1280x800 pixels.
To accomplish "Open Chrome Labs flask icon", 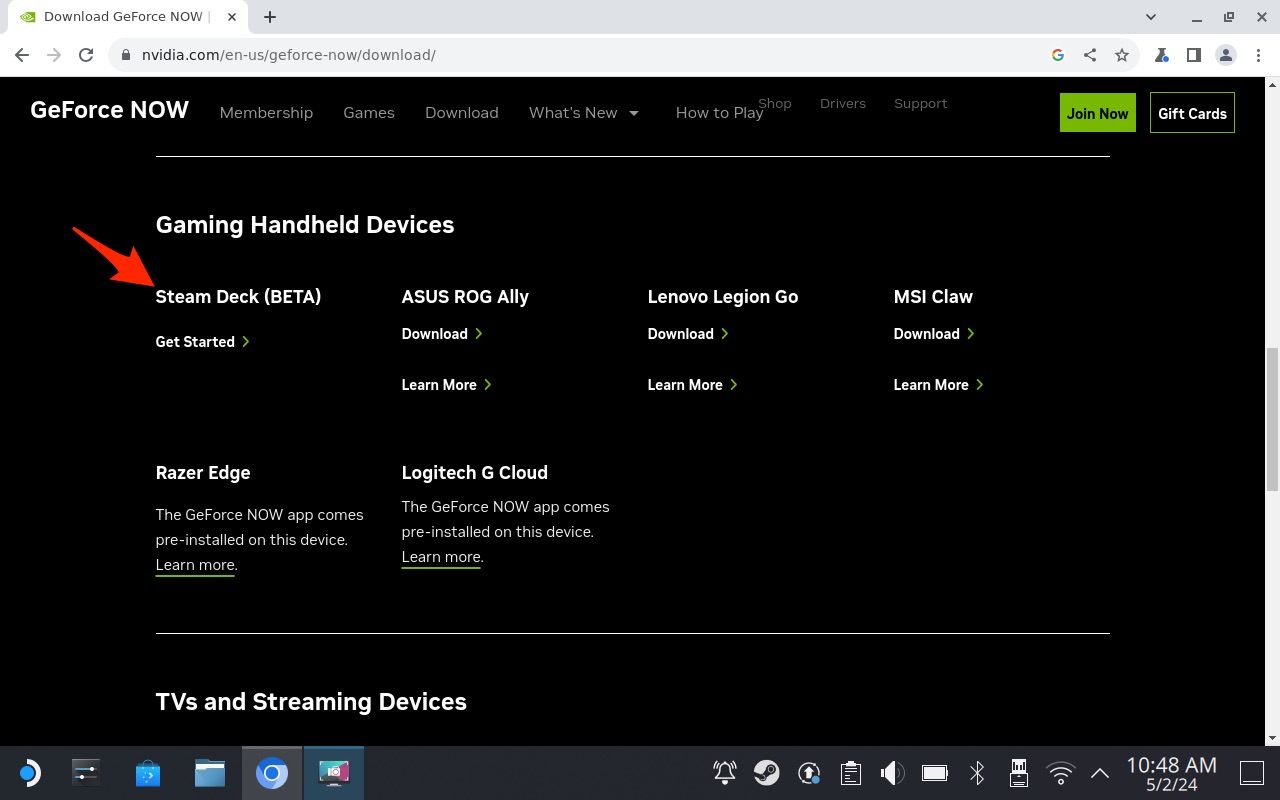I will tap(1162, 55).
